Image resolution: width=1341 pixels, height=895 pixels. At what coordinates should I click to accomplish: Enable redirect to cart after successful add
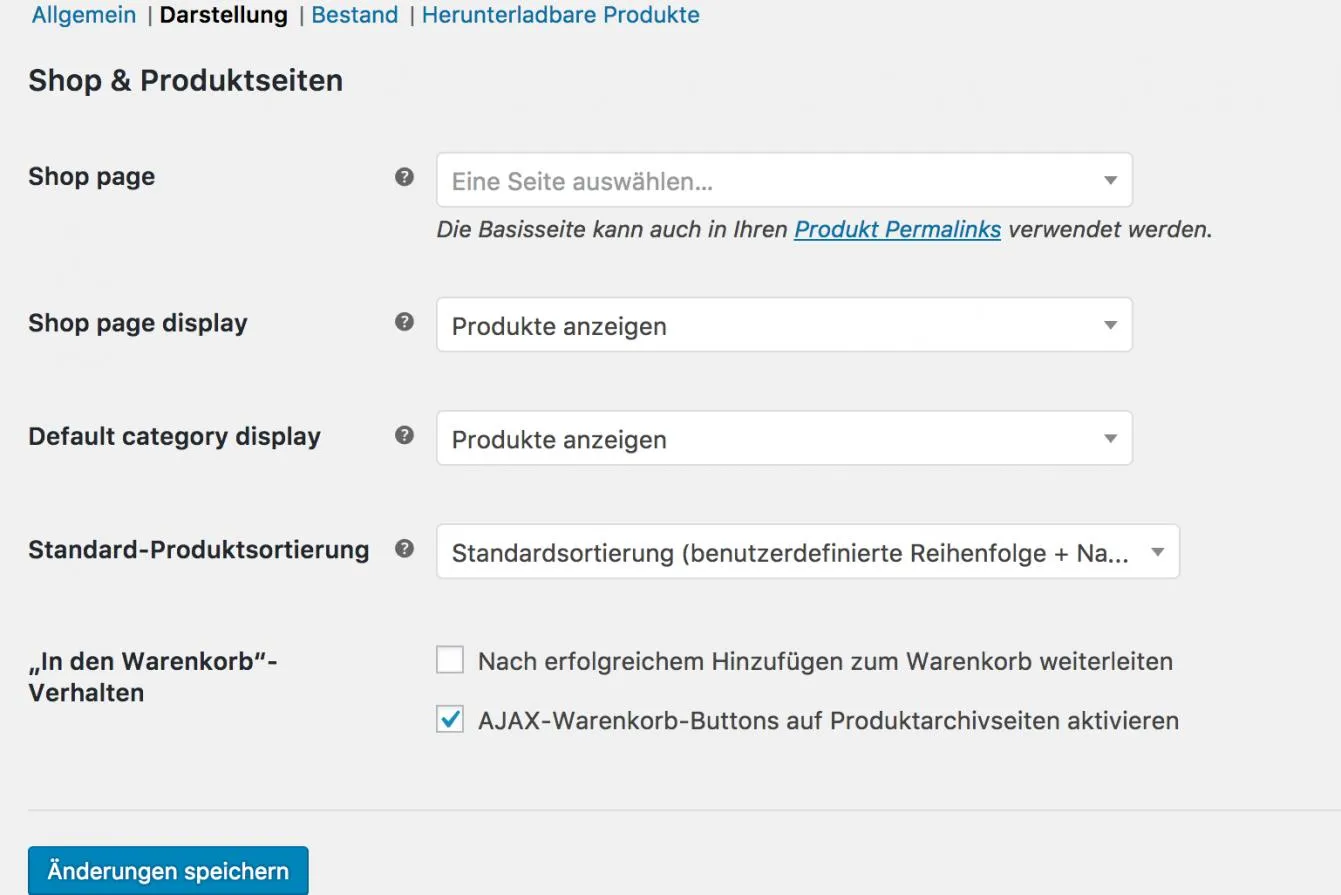[450, 660]
